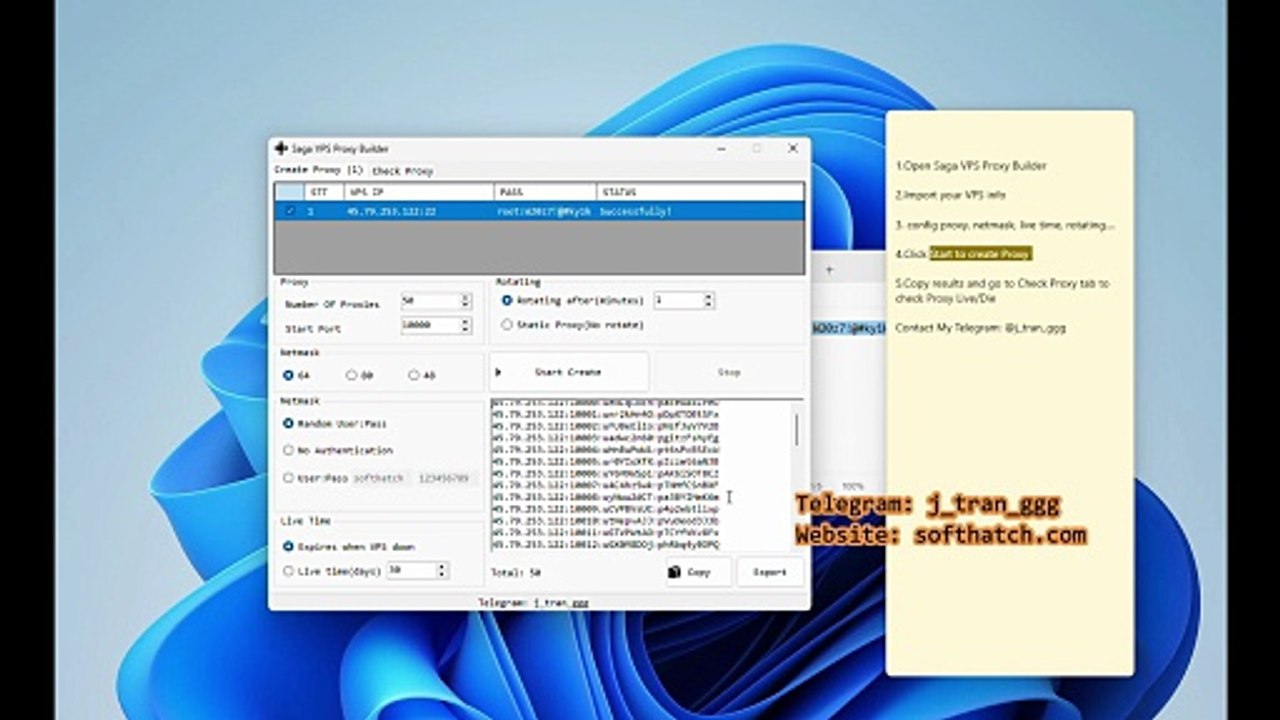Click the Stop button

point(729,372)
